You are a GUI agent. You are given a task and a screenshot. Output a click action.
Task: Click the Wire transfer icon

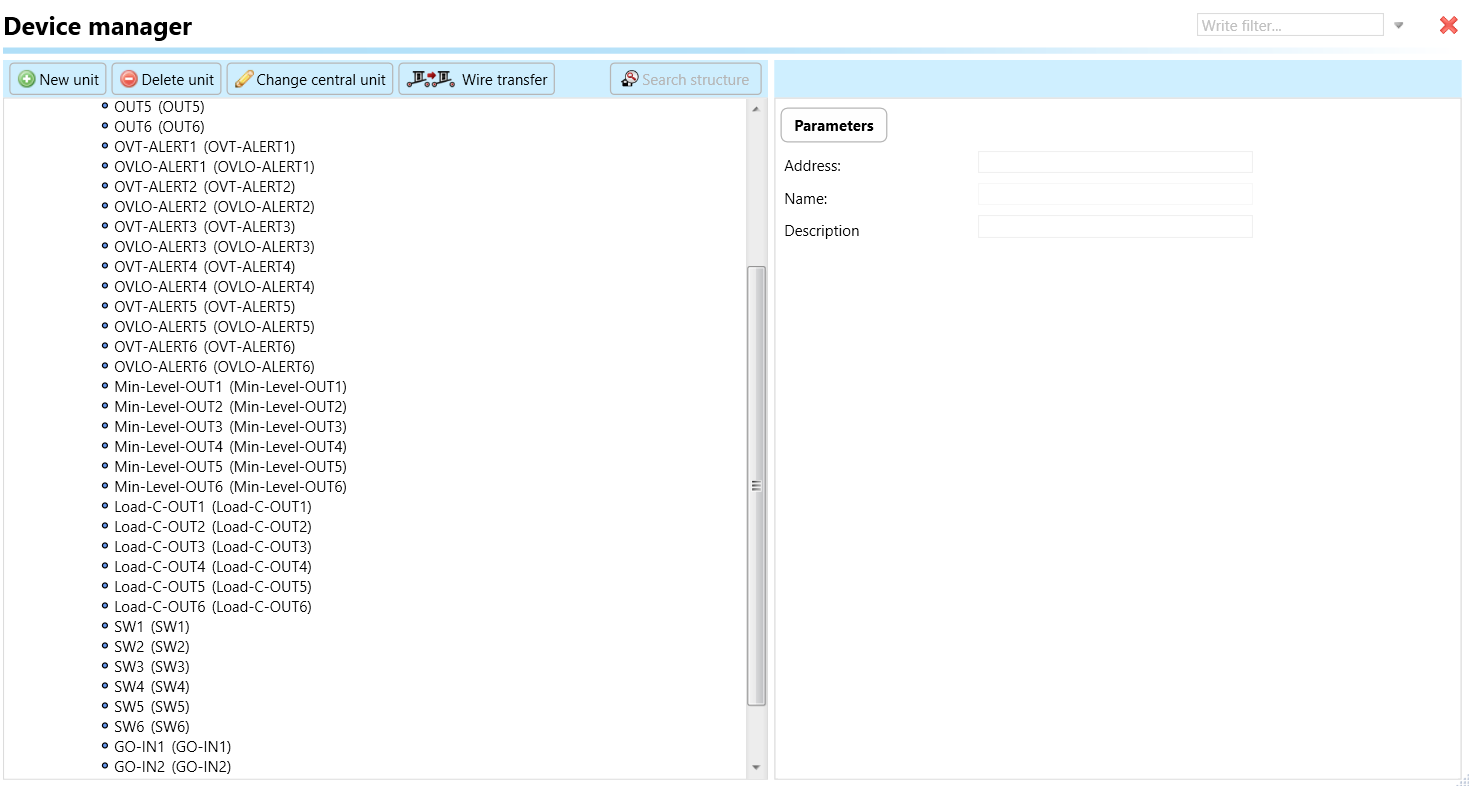pos(431,79)
